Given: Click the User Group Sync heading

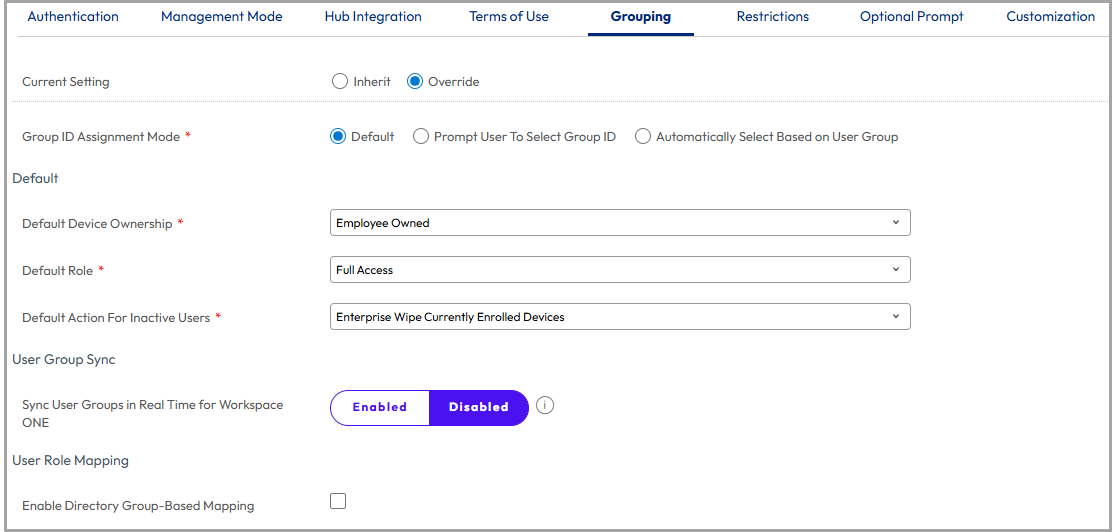Looking at the screenshot, I should pos(64,360).
